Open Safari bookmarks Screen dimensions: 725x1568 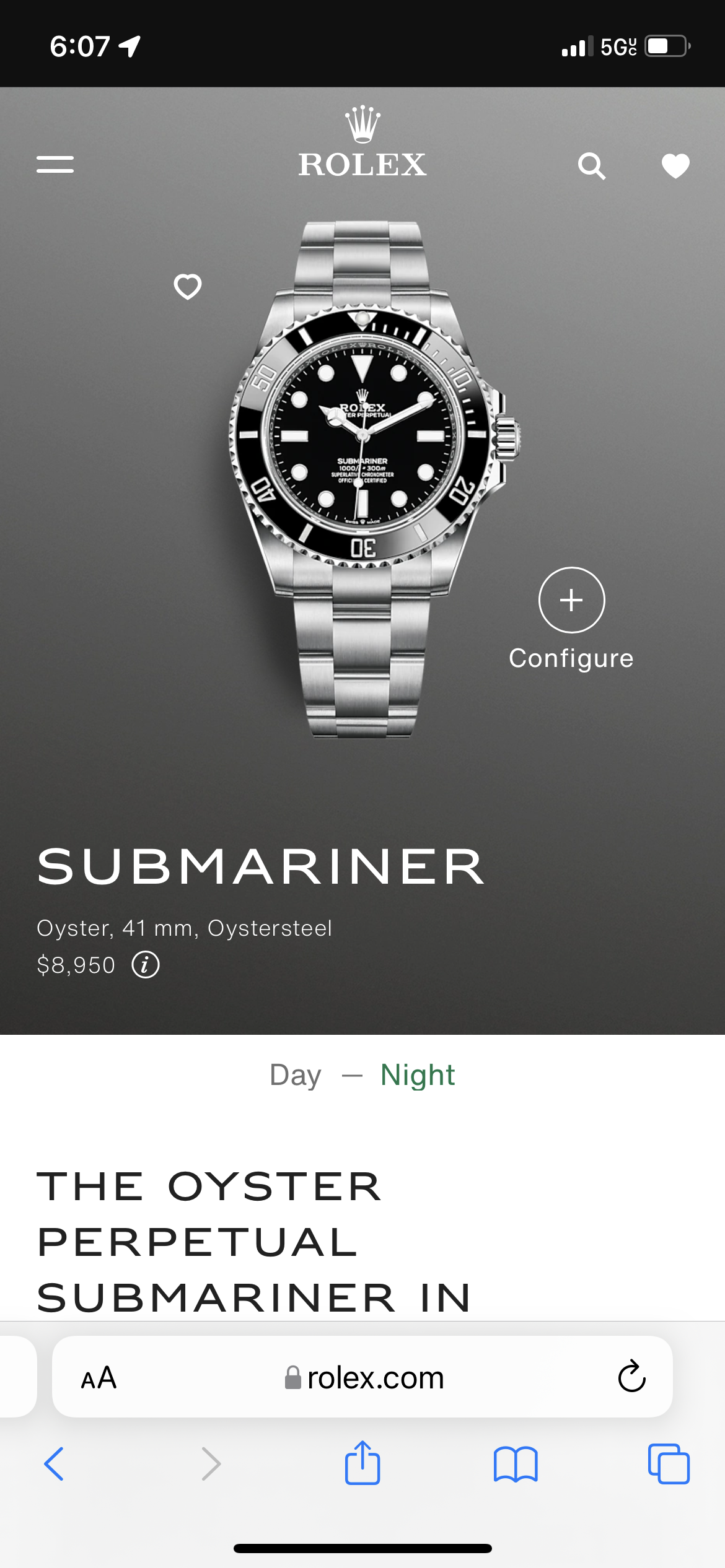pyautogui.click(x=516, y=1464)
